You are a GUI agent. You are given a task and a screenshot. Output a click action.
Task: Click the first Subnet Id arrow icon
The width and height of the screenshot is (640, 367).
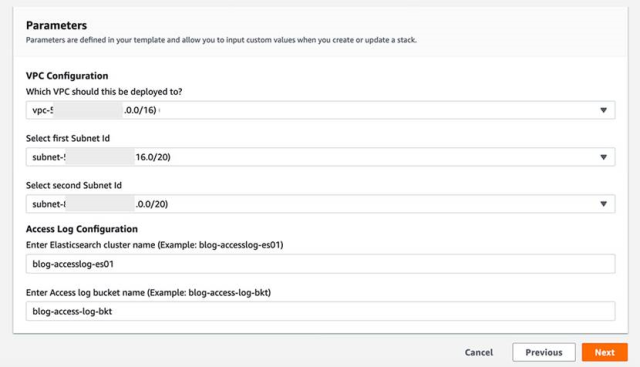click(603, 157)
